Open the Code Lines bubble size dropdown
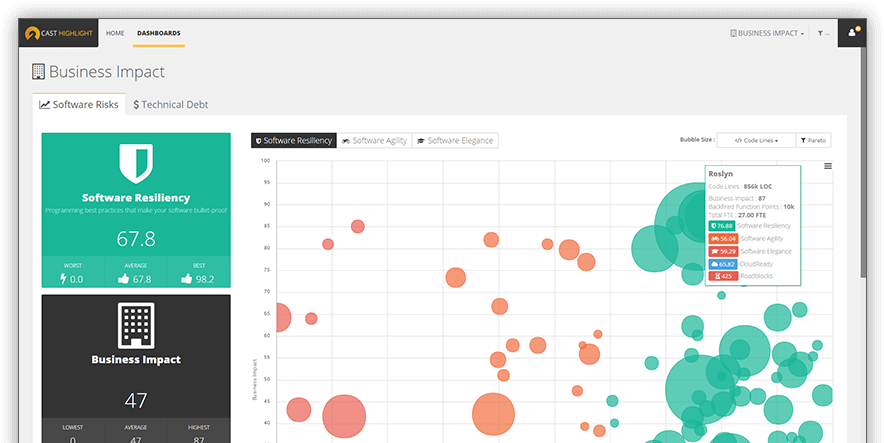The width and height of the screenshot is (884, 443). coord(756,141)
